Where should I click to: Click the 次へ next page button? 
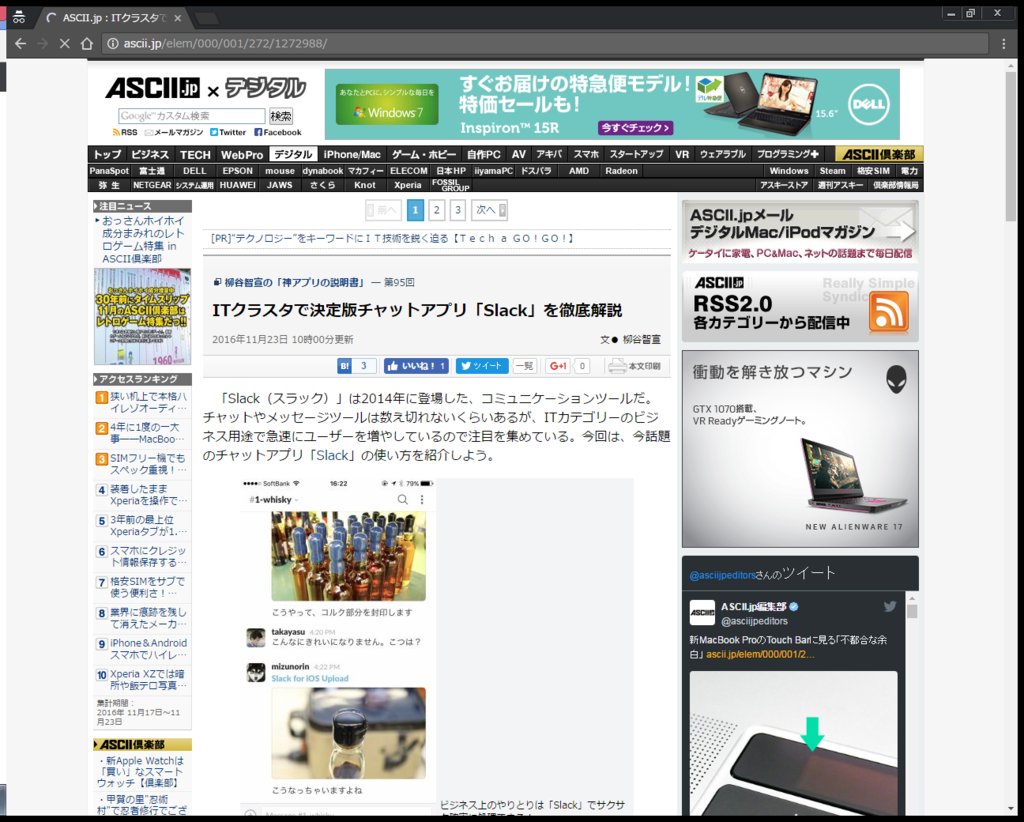click(x=490, y=210)
